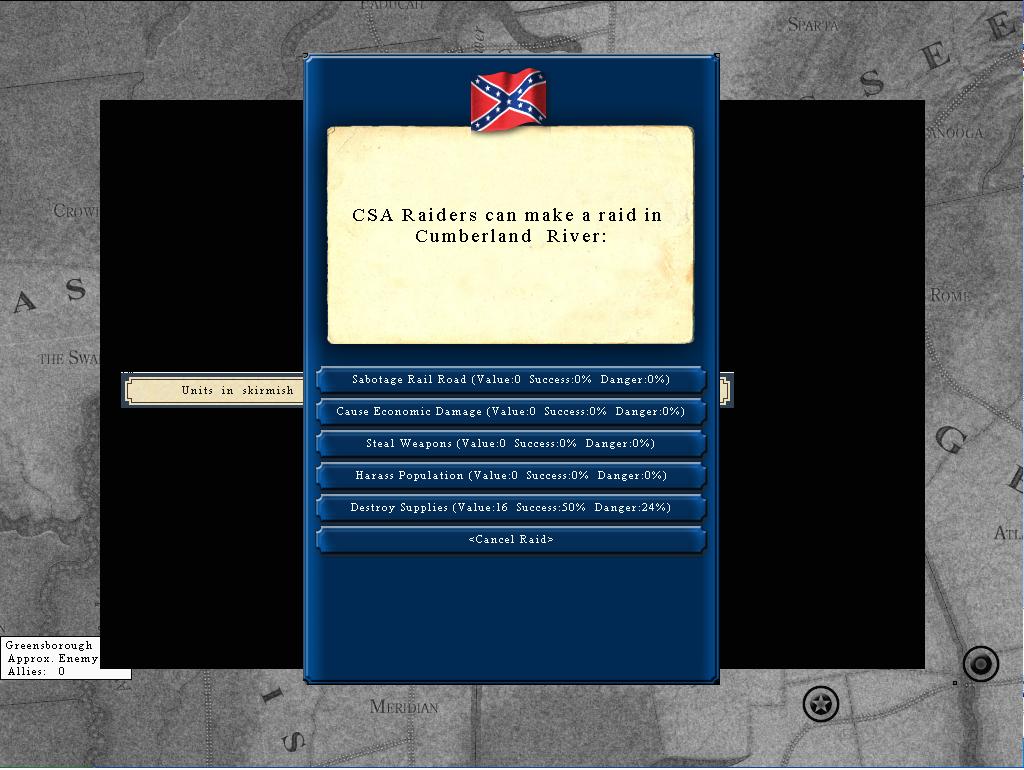Click the Rome map label
This screenshot has height=770, width=1024.
pos(950,295)
